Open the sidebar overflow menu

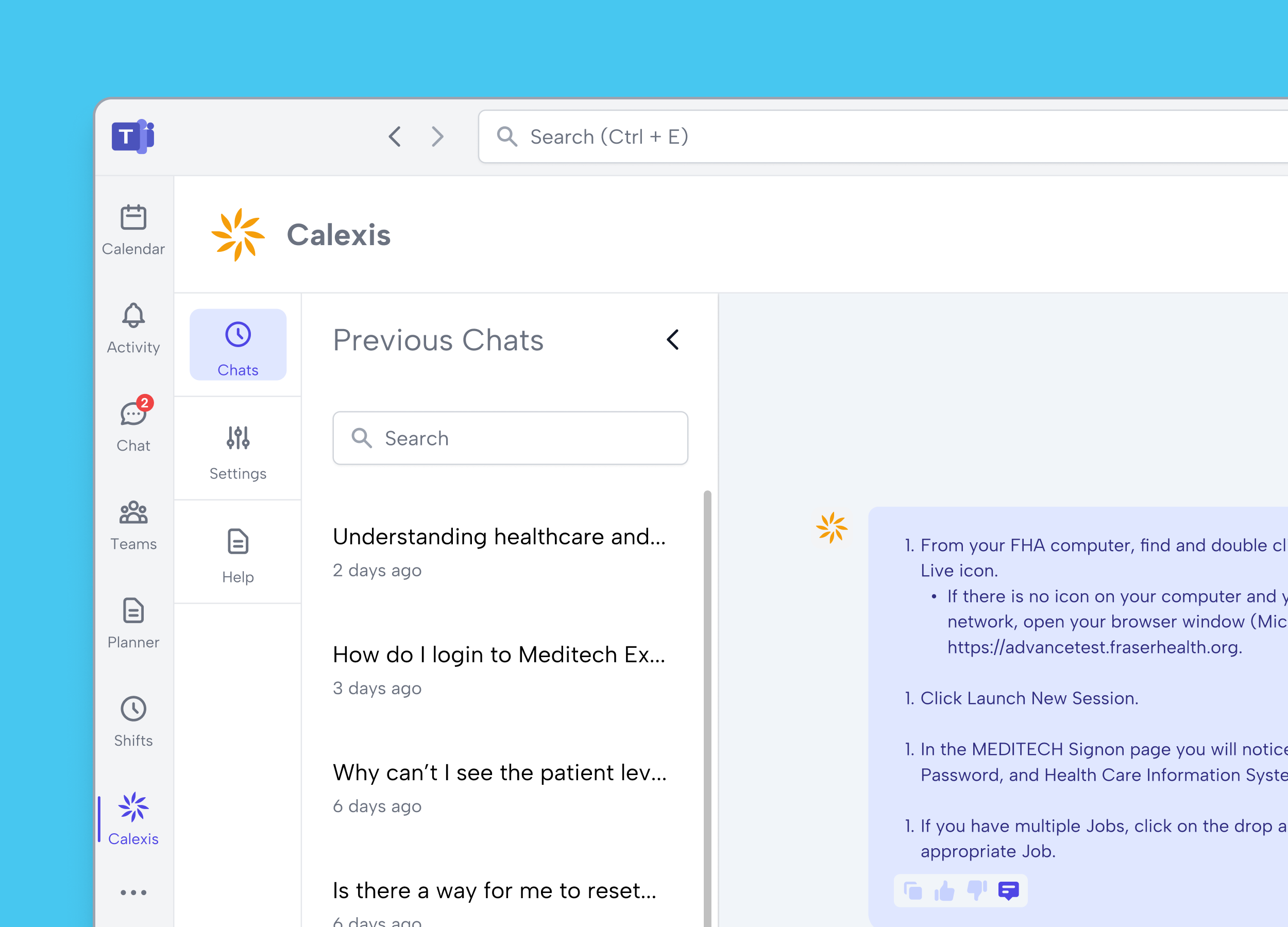click(x=133, y=892)
